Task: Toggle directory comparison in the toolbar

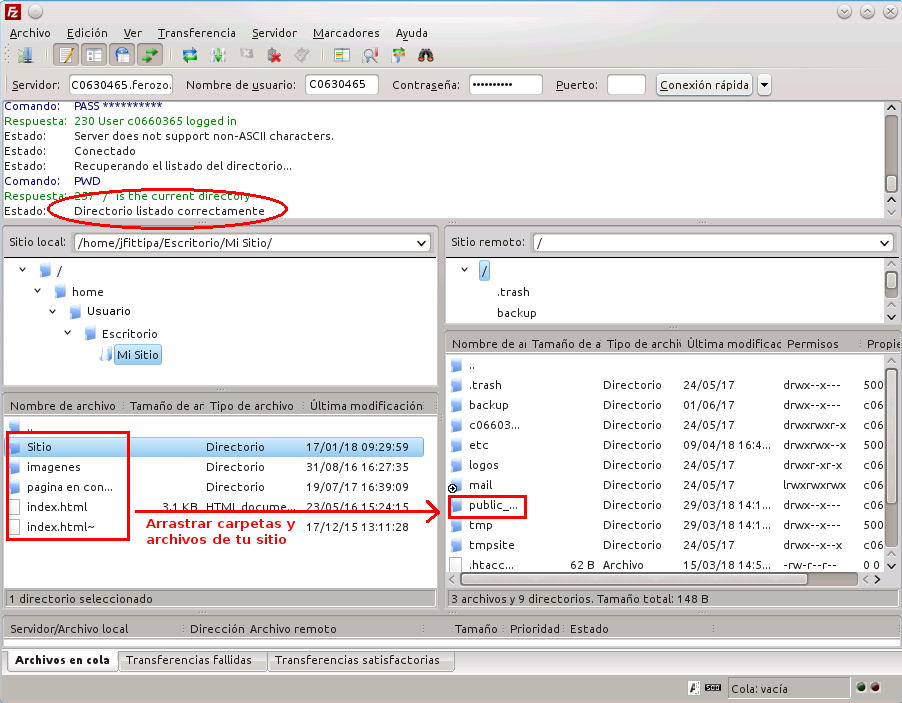Action: [342, 55]
